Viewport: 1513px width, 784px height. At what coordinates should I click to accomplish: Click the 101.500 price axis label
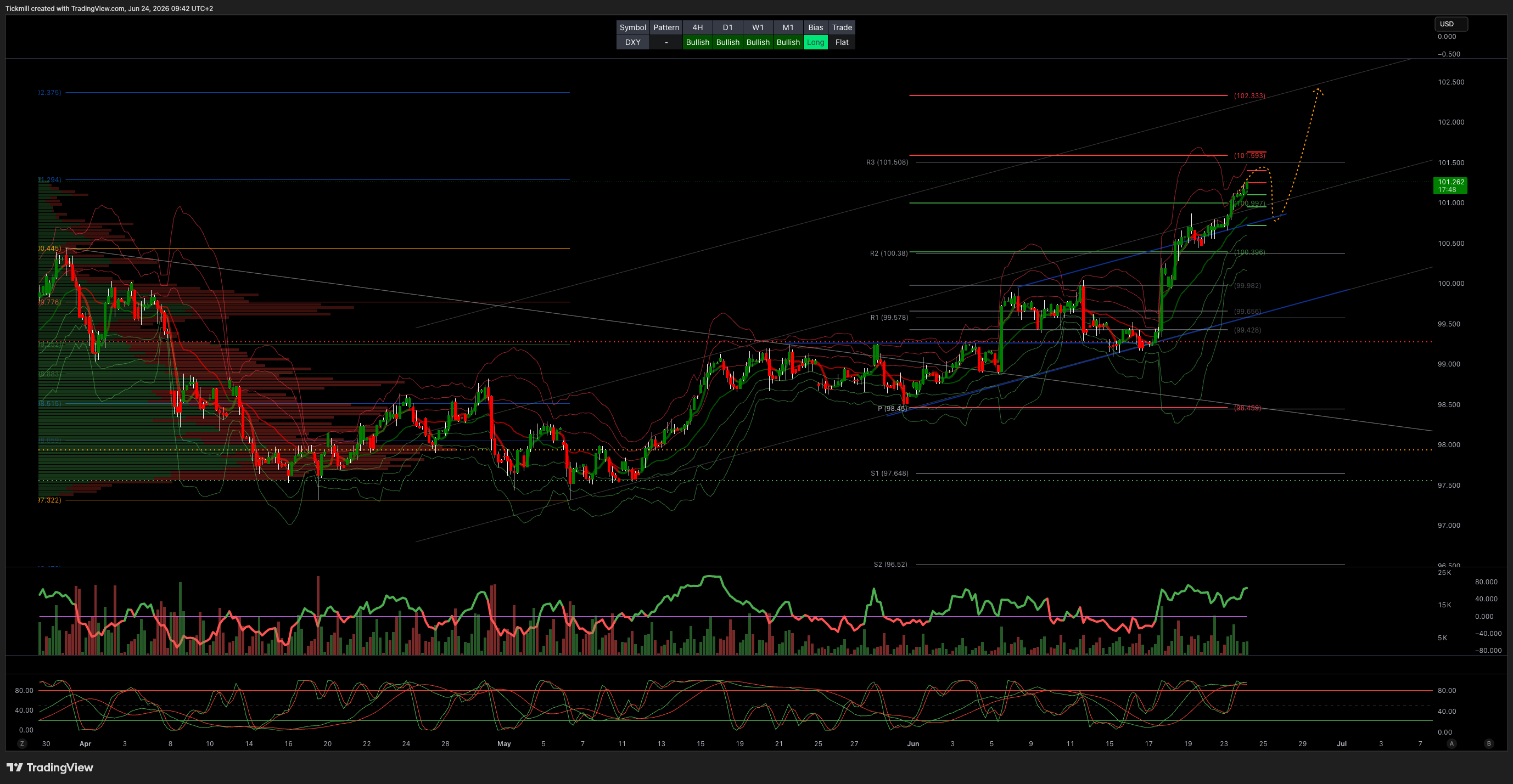pyautogui.click(x=1451, y=162)
